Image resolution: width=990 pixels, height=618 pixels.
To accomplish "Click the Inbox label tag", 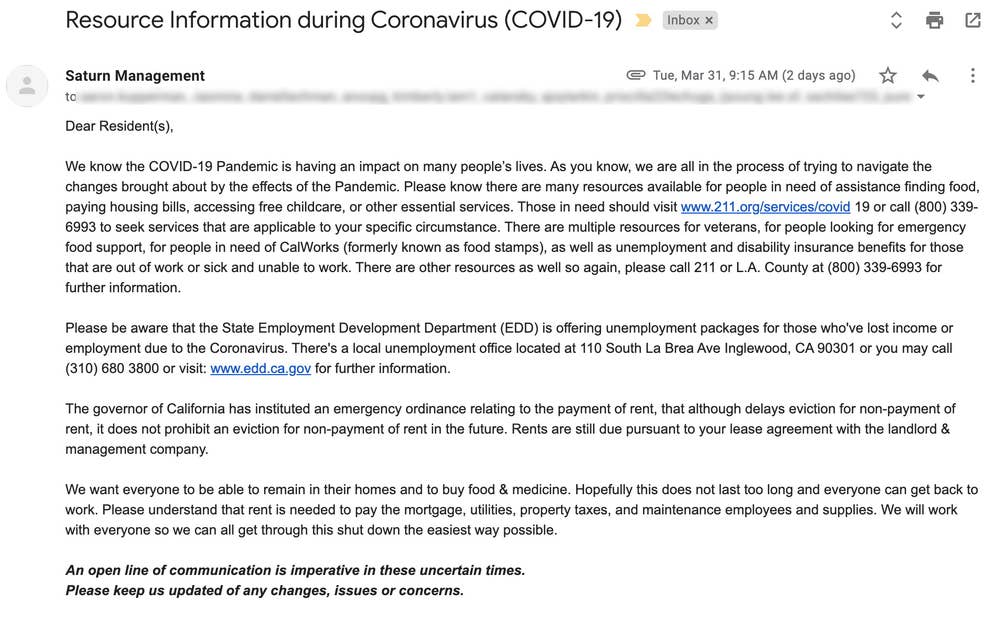I will [683, 20].
